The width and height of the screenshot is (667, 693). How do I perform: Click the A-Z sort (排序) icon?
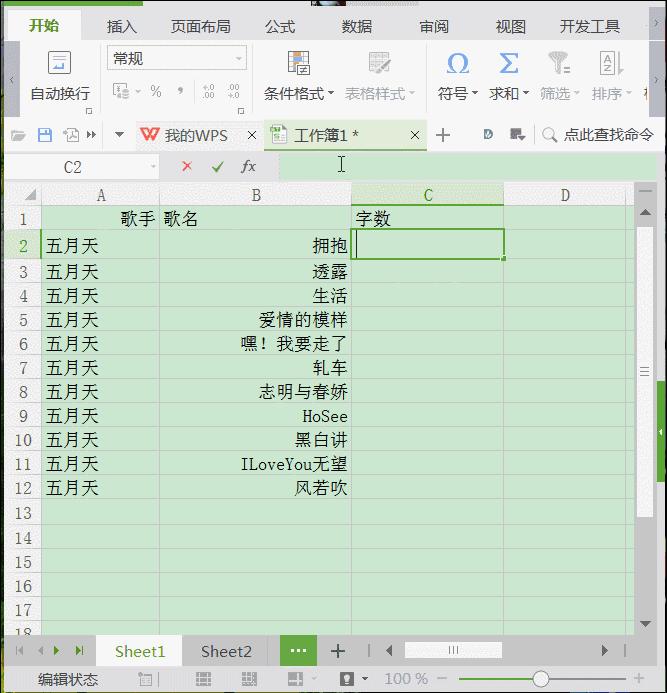tap(611, 63)
